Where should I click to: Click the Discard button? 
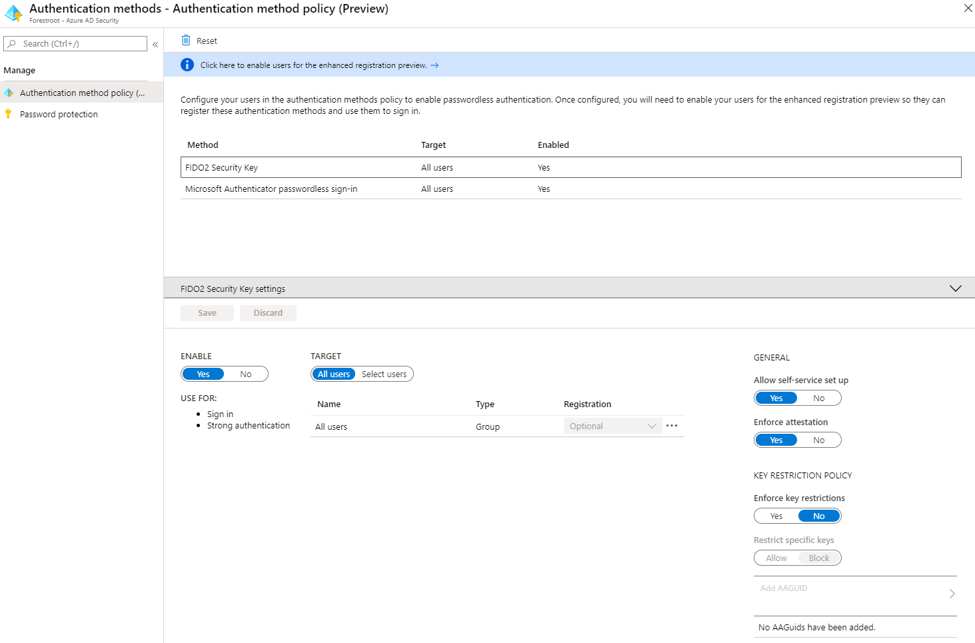(268, 313)
